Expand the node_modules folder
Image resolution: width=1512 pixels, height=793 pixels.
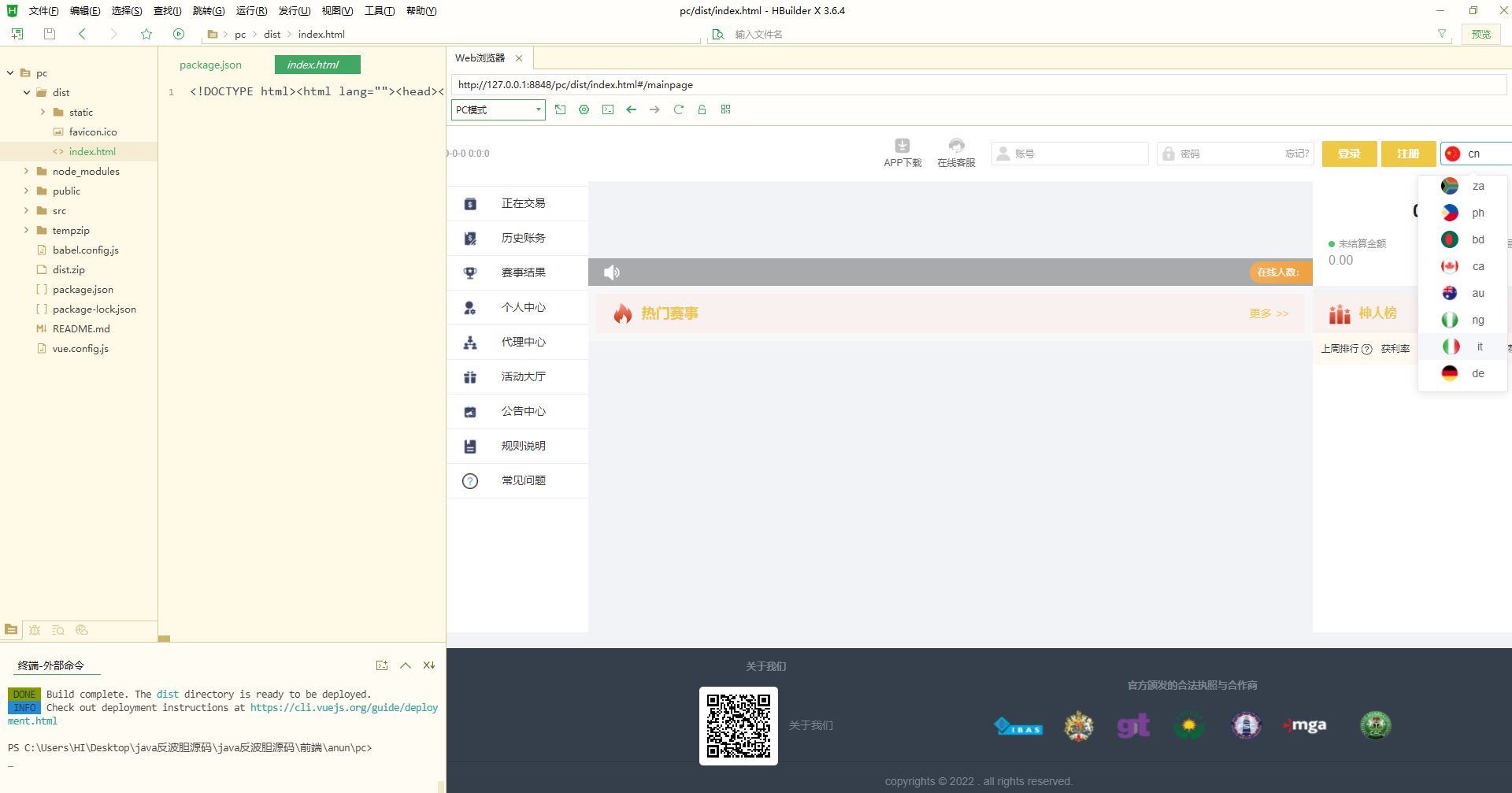[x=26, y=171]
